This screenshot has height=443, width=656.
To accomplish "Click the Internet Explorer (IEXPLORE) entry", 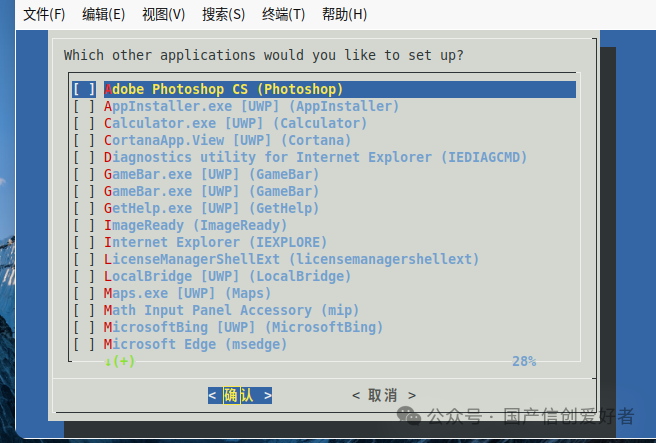I will tap(215, 242).
